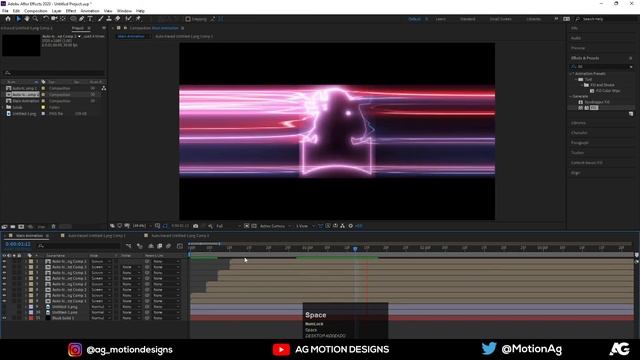Open 1 View layout dropdown
The image size is (640, 360).
coord(305,226)
